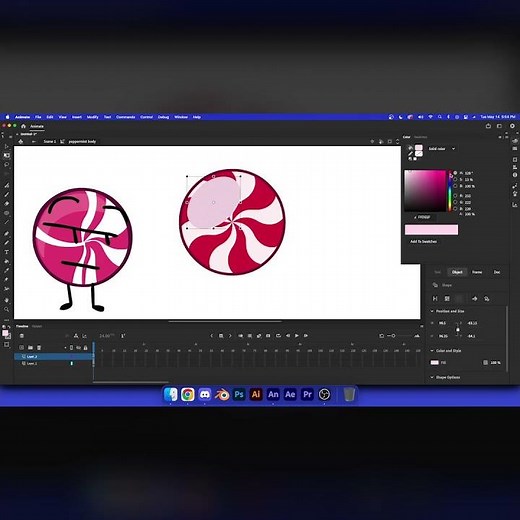Select the highlighted top layer row
This screenshot has width=520, height=520.
[53, 357]
